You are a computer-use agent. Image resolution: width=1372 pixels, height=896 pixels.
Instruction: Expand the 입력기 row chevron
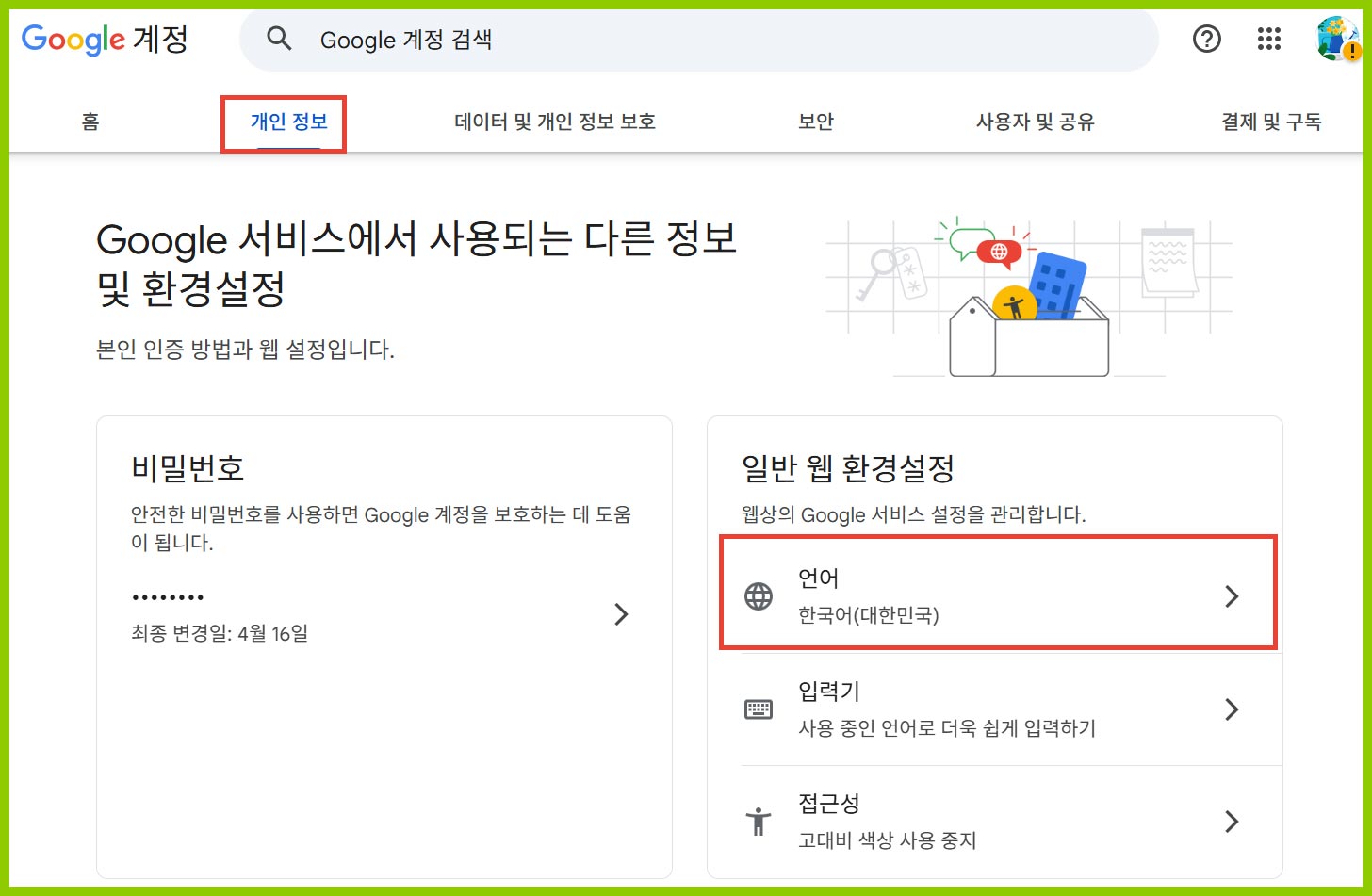coord(1232,709)
